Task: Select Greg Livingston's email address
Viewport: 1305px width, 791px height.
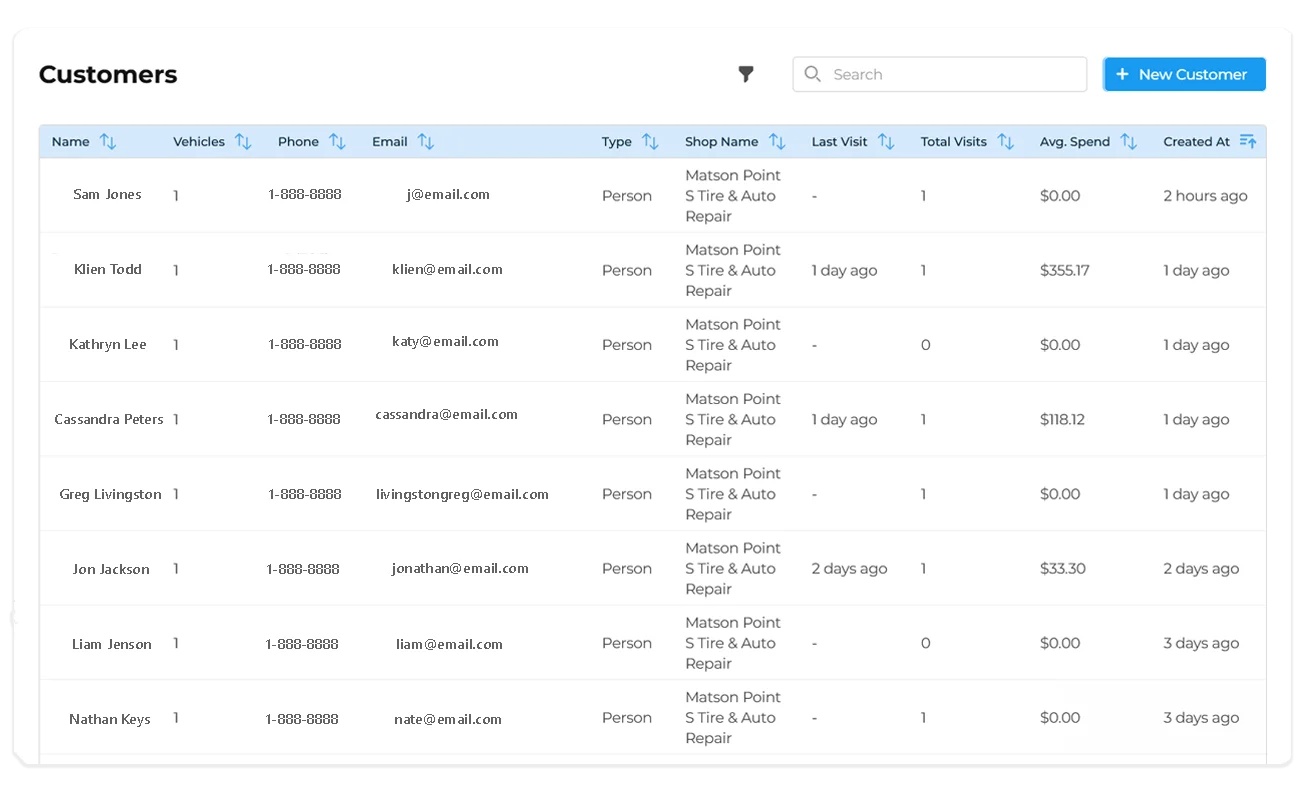Action: (462, 494)
